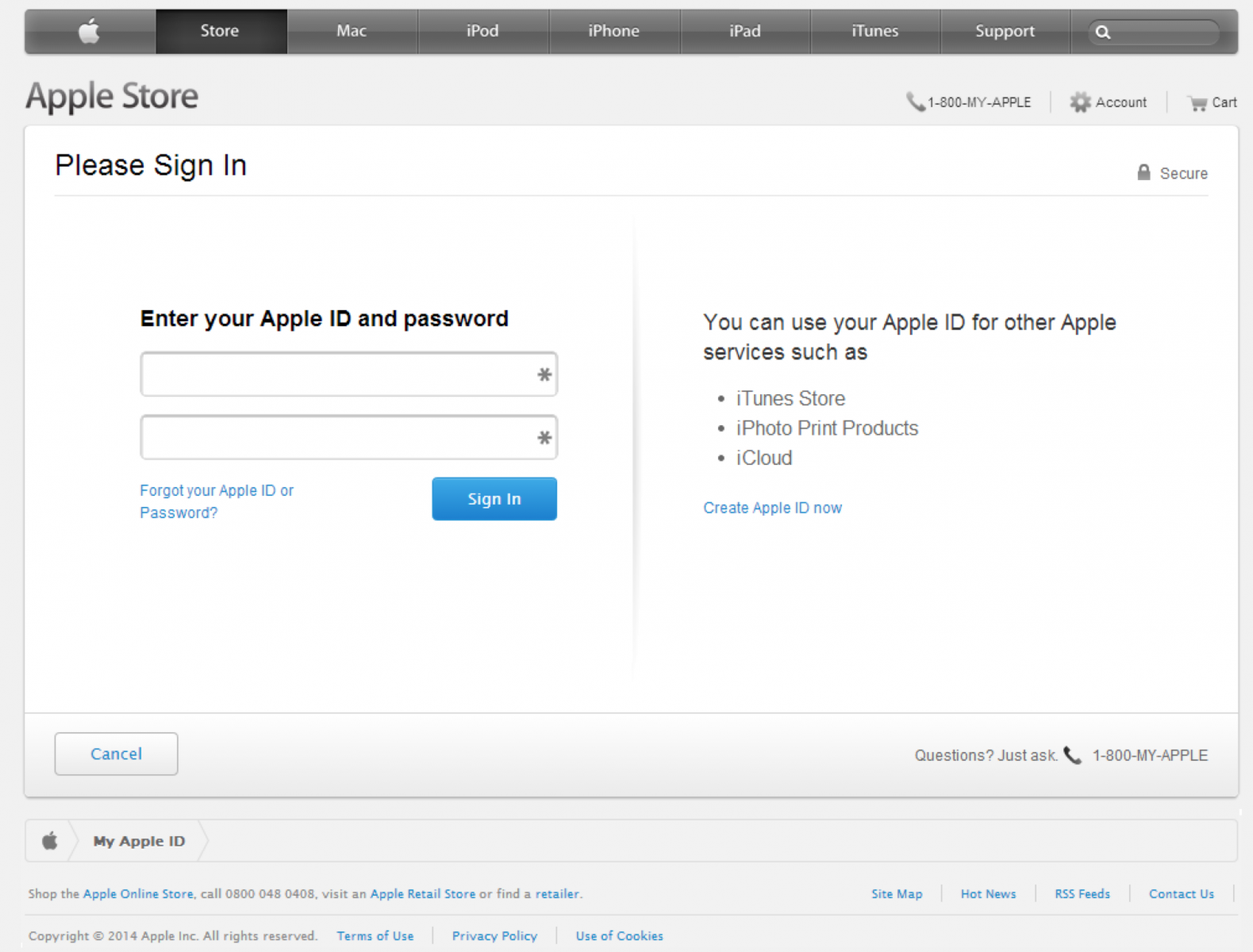Click the search magnifier icon
Viewport: 1253px width, 952px height.
(1103, 32)
